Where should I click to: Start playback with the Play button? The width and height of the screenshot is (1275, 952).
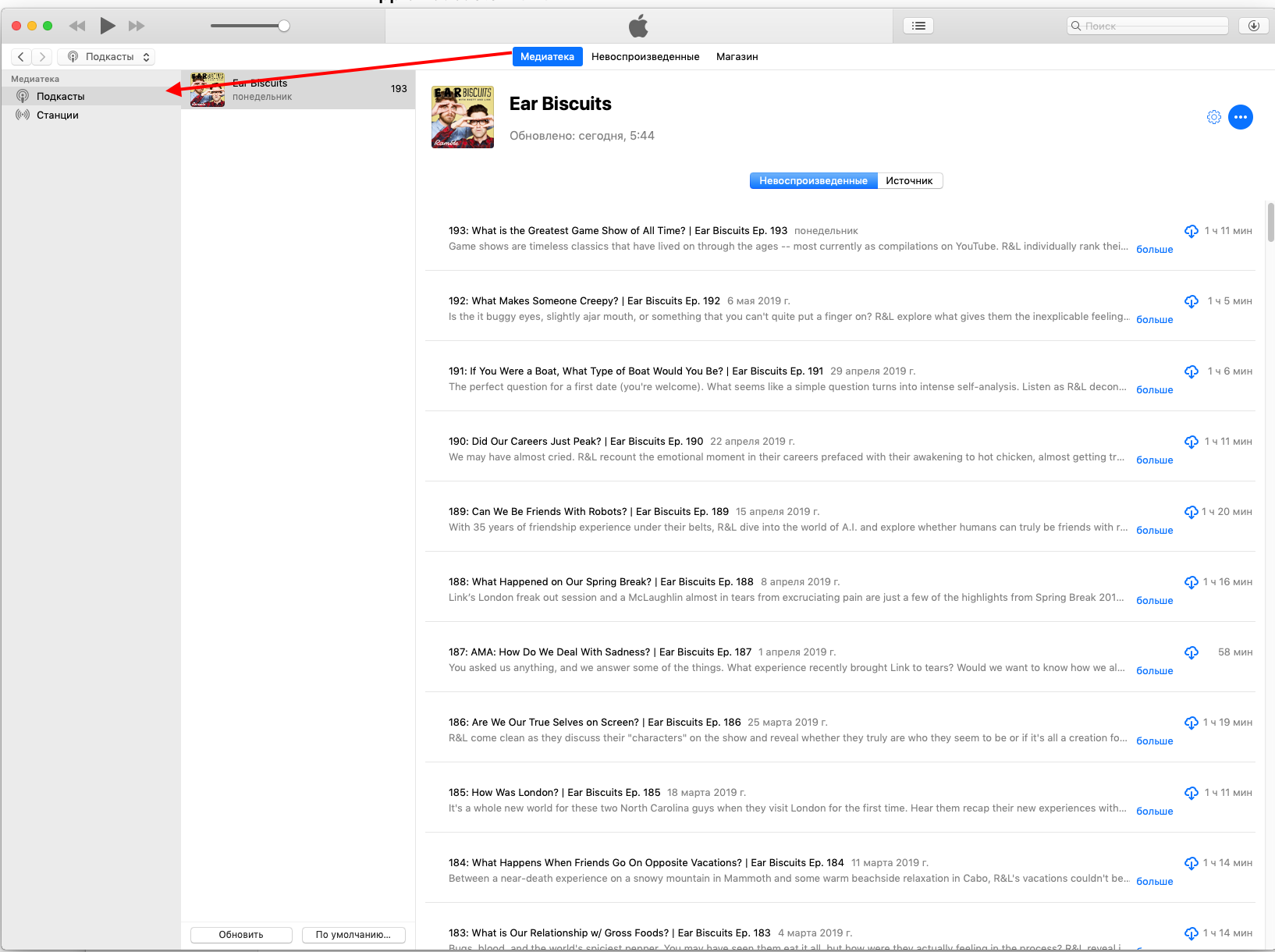108,26
